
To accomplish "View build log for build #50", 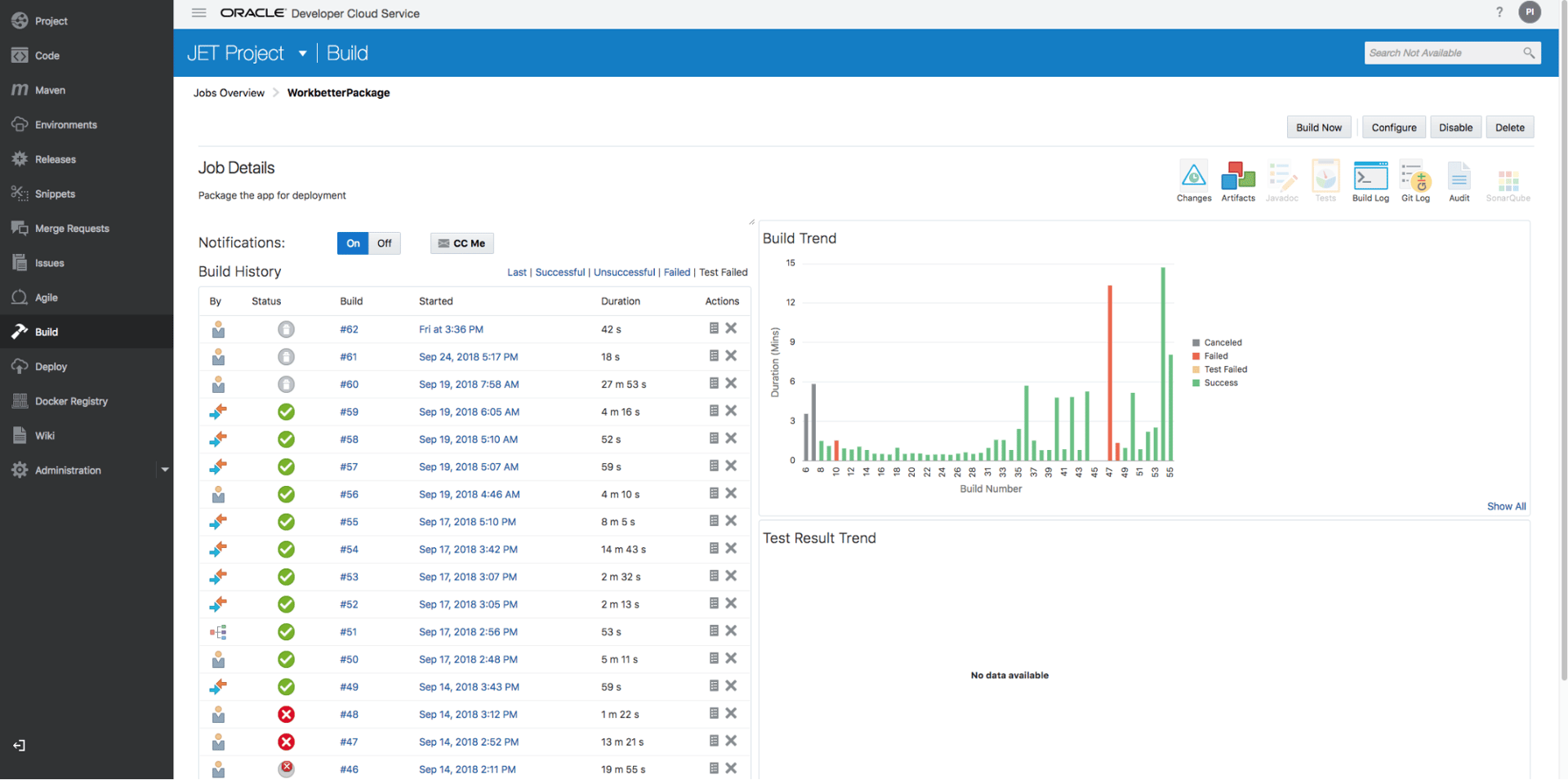I will [x=714, y=658].
